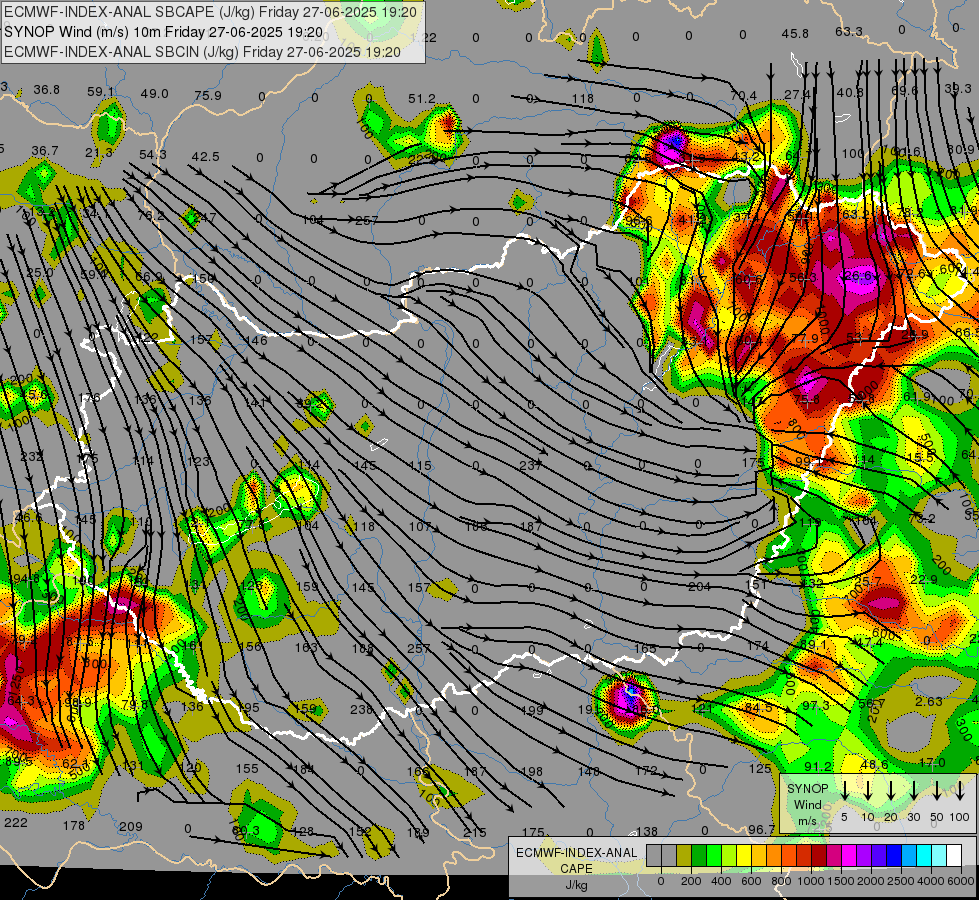
Task: Pick the white swatch left of 6000
Action: [x=955, y=855]
